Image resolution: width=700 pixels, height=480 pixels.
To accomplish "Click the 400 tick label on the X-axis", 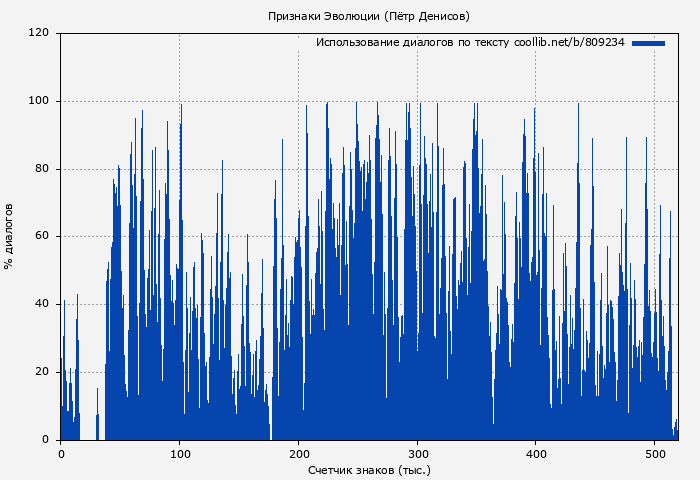I will click(536, 453).
